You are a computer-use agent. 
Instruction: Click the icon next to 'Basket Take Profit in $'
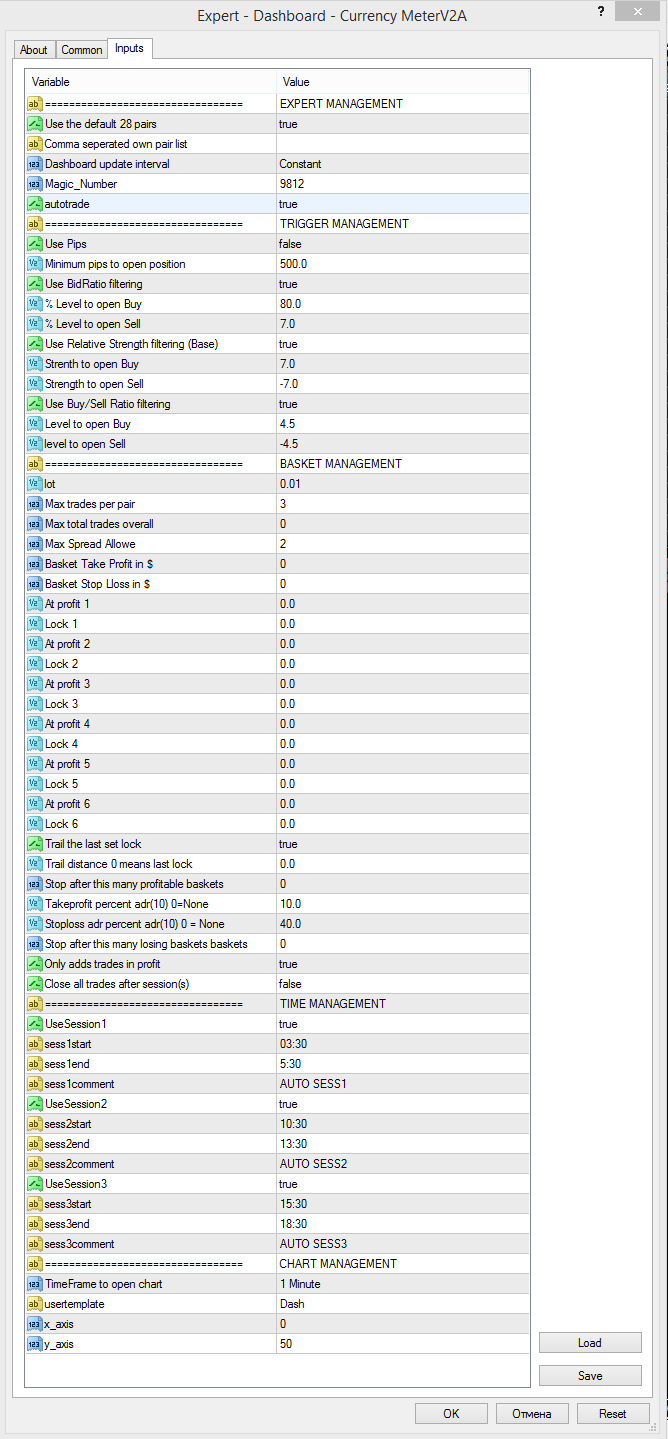pos(34,564)
